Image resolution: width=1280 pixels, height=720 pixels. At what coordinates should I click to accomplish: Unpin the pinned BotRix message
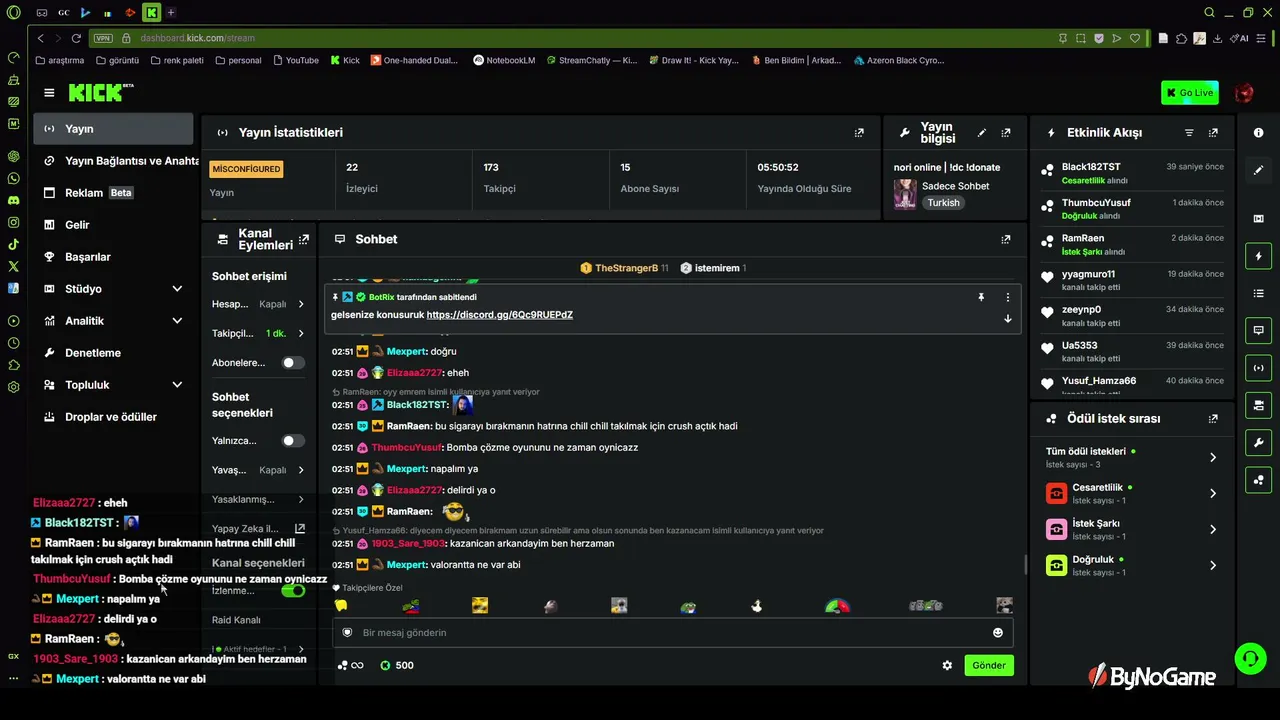coord(981,297)
